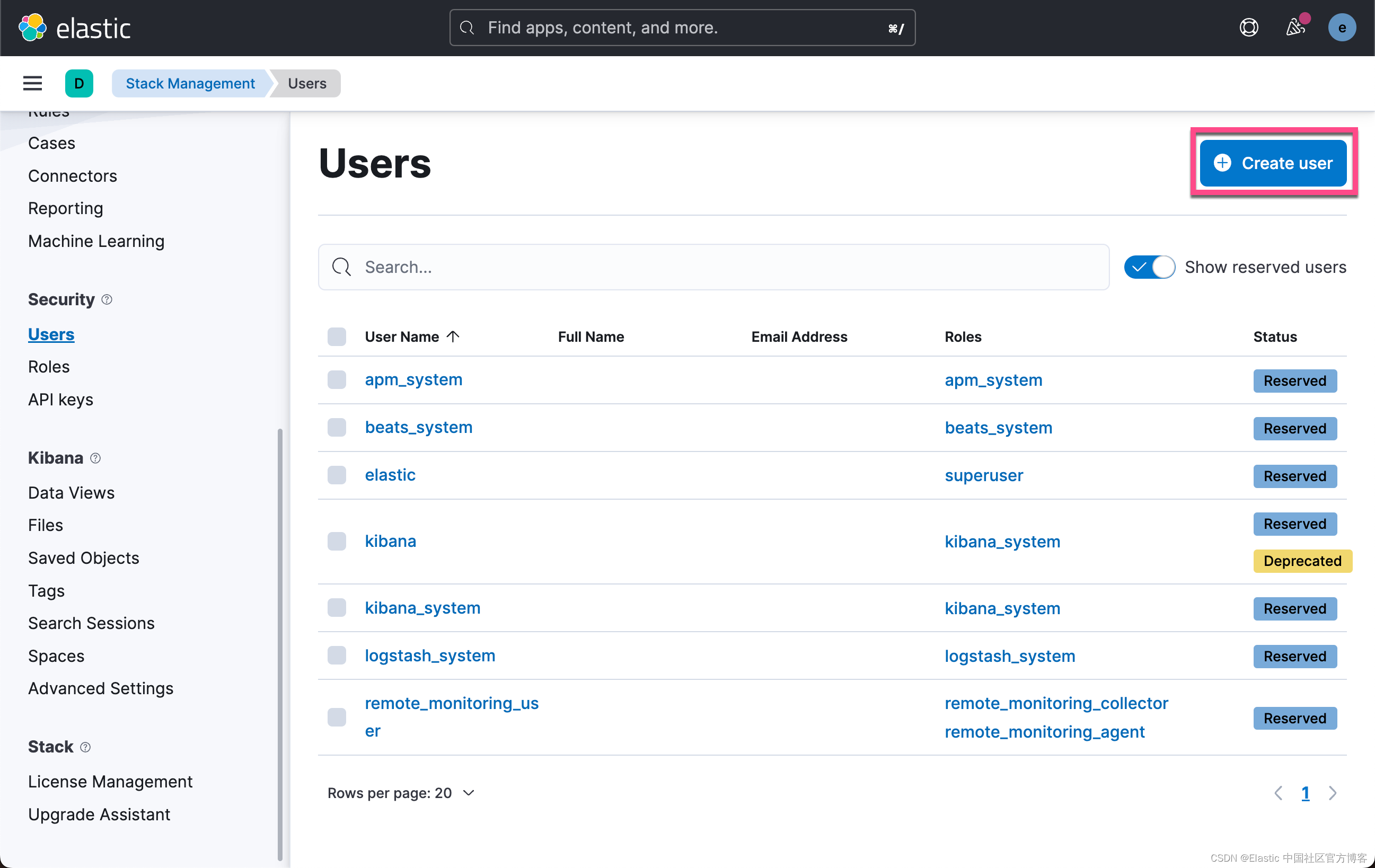The height and width of the screenshot is (868, 1375).
Task: Open Roles in Security sidebar
Action: coord(49,367)
